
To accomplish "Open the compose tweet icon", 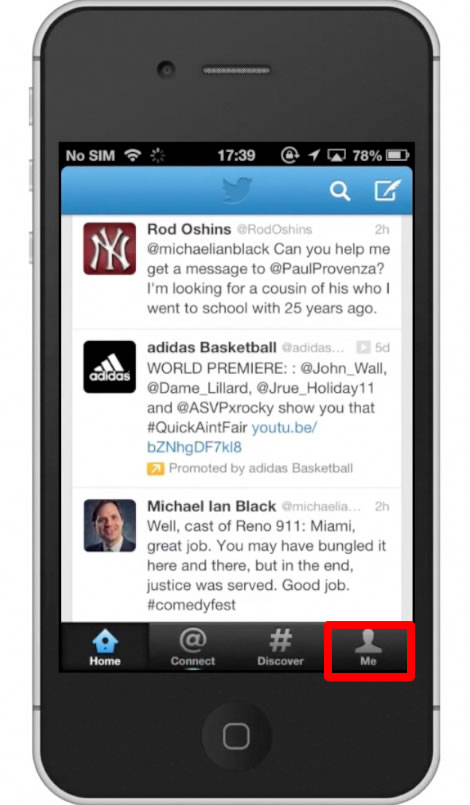I will click(x=387, y=190).
